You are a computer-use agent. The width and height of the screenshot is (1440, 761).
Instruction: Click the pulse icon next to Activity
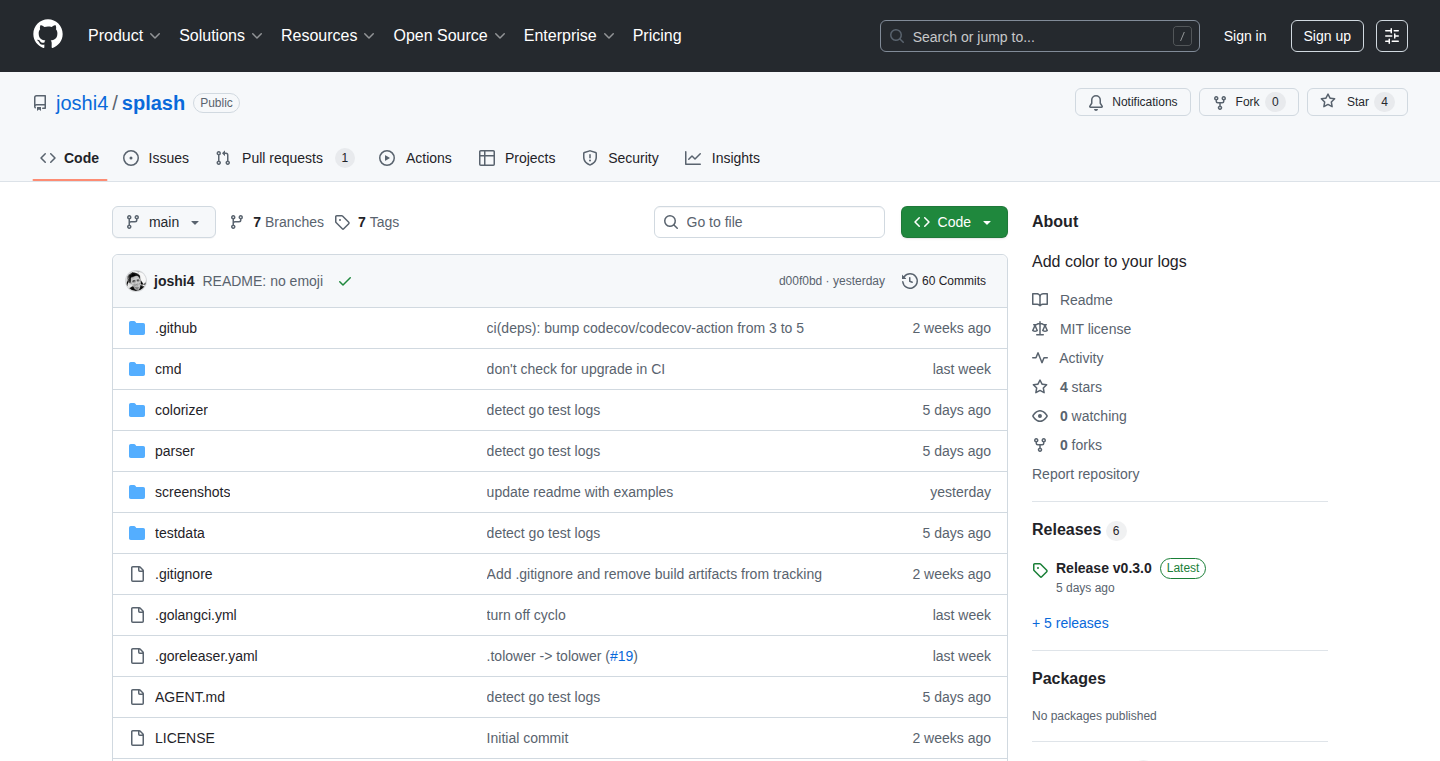1040,358
